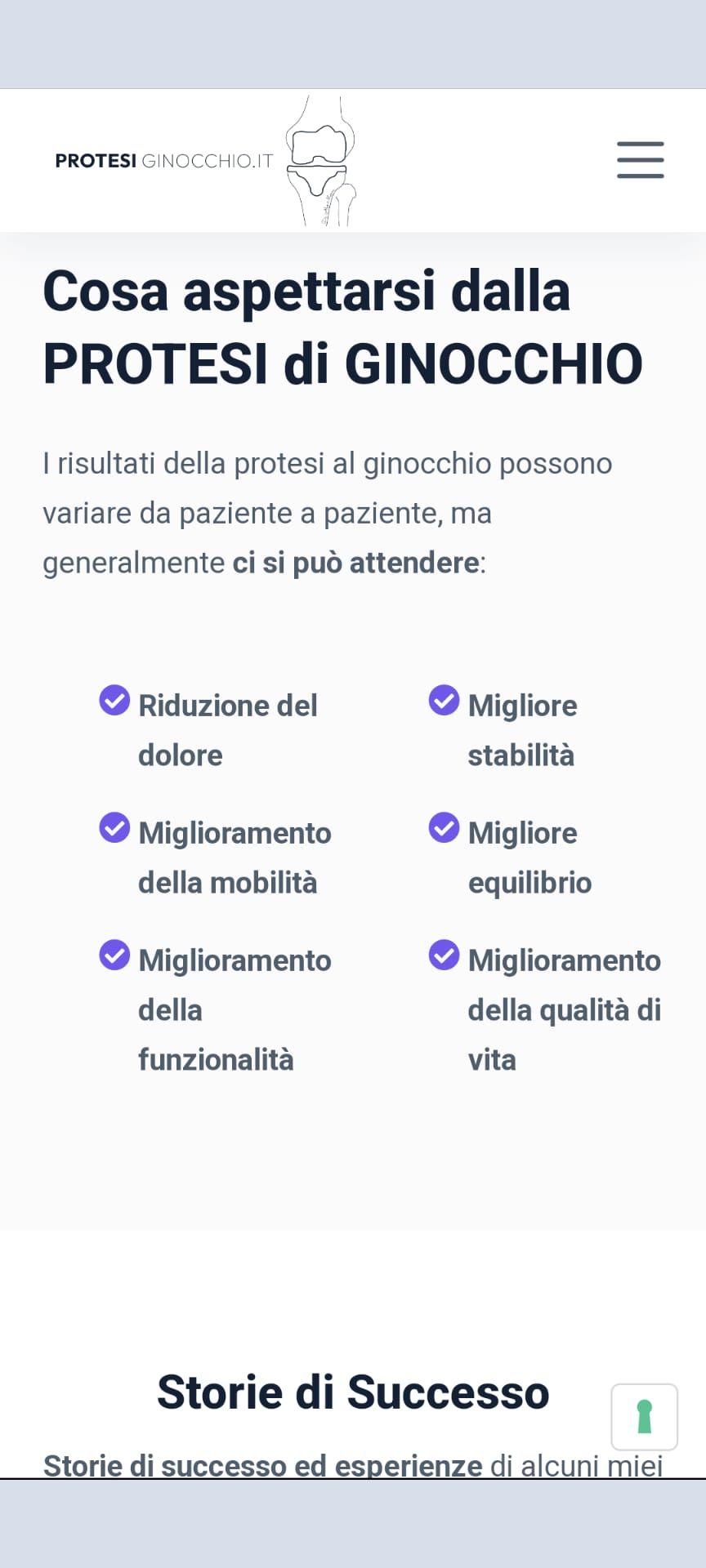Image resolution: width=706 pixels, height=1568 pixels.
Task: Click 'Storie di successo ed esperienze' bold text
Action: [x=262, y=1465]
